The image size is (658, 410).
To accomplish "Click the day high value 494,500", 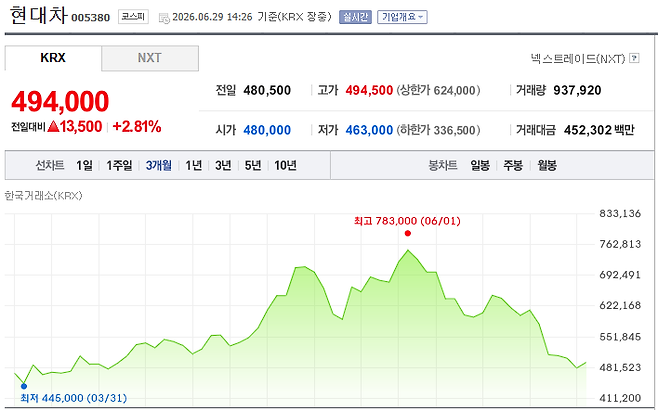I will pyautogui.click(x=369, y=90).
